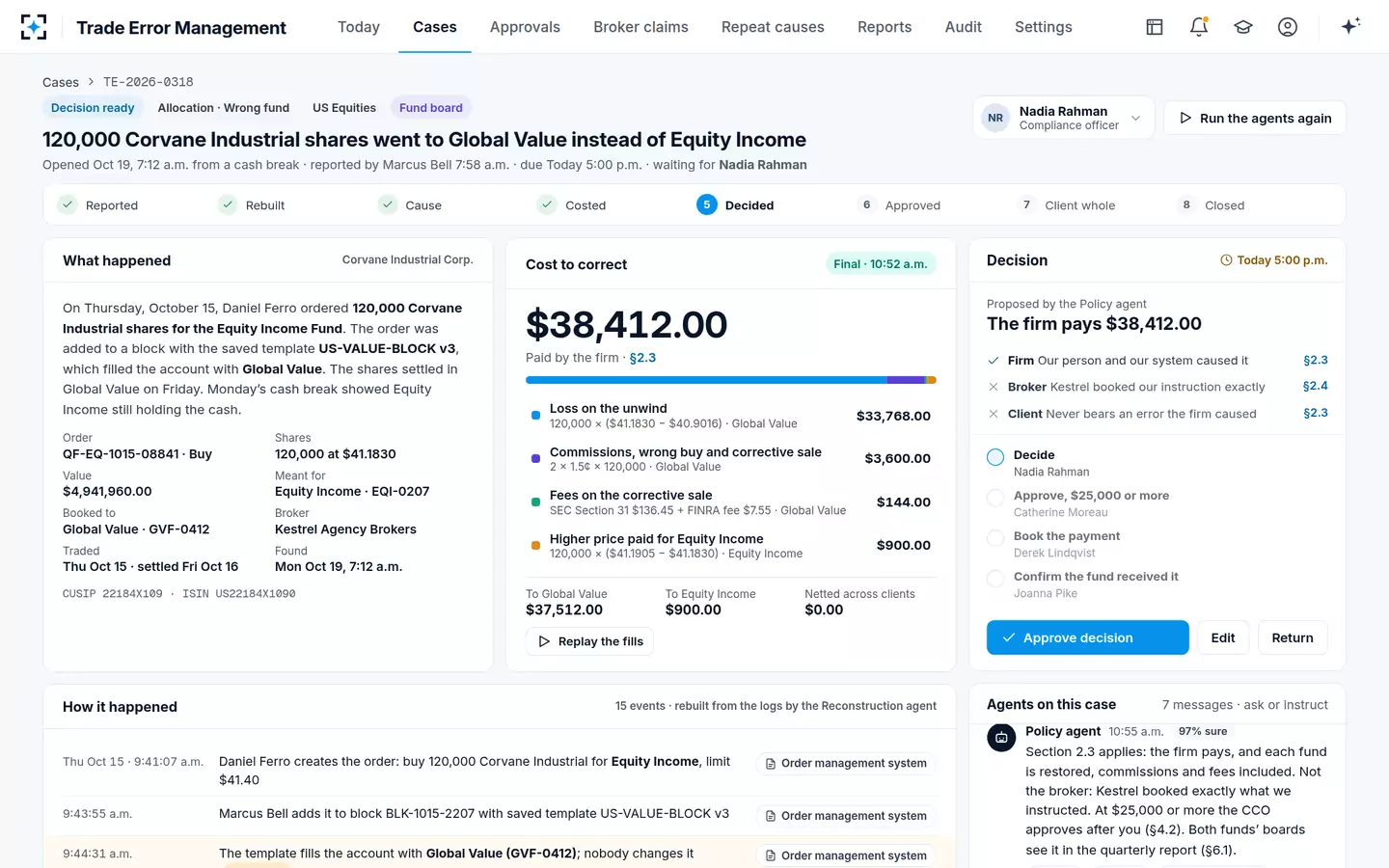Image resolution: width=1389 pixels, height=868 pixels.
Task: Click the 5 Decided step marker
Action: click(707, 204)
